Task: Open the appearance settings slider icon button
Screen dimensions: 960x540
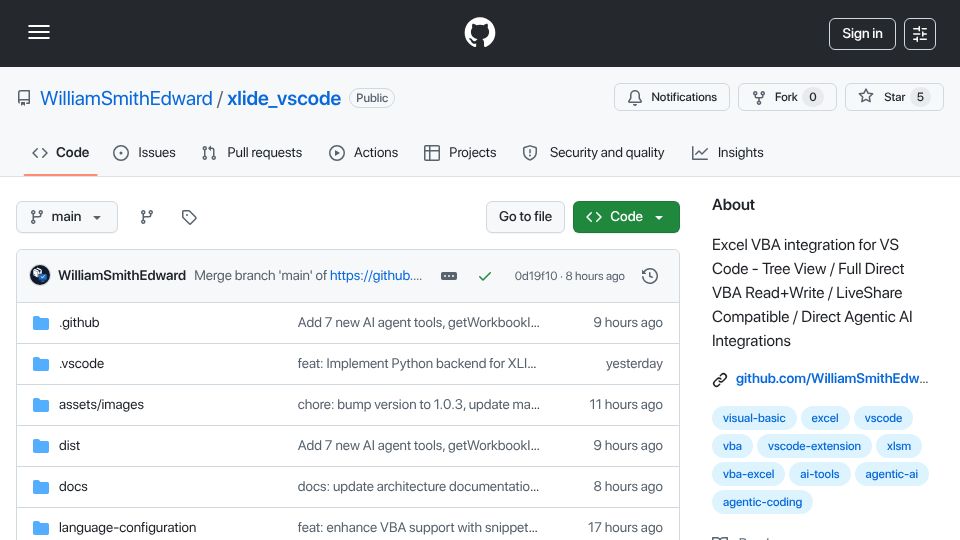Action: [920, 34]
